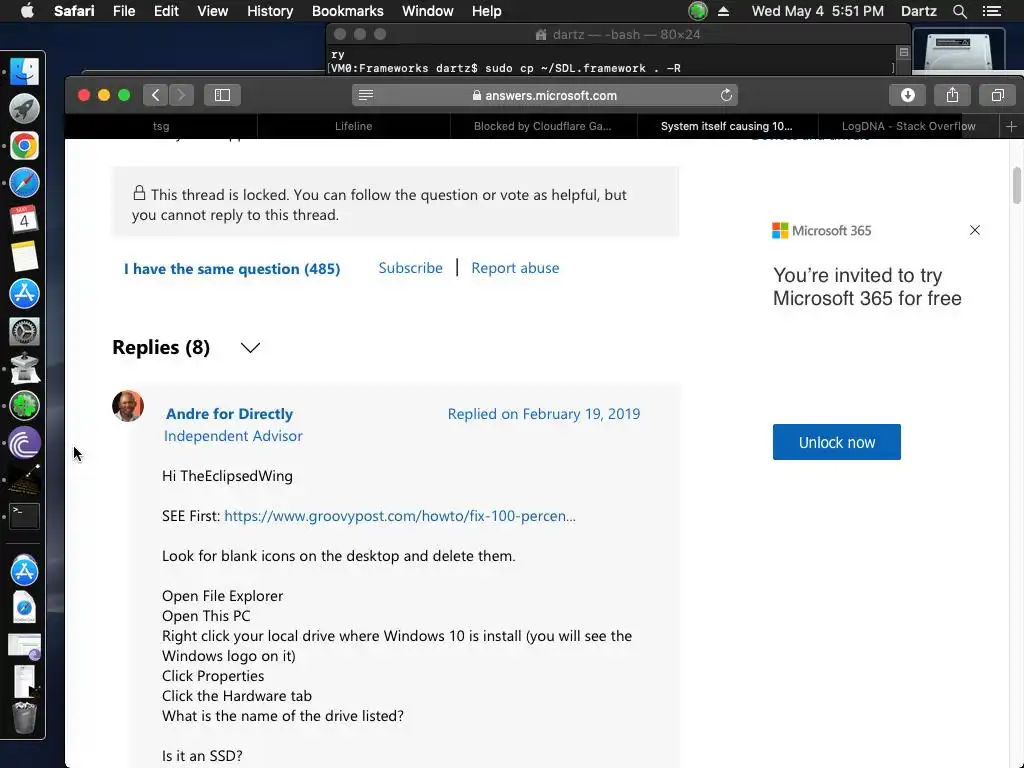Open Notification Center in menu bar
The image size is (1024, 768).
(x=991, y=11)
